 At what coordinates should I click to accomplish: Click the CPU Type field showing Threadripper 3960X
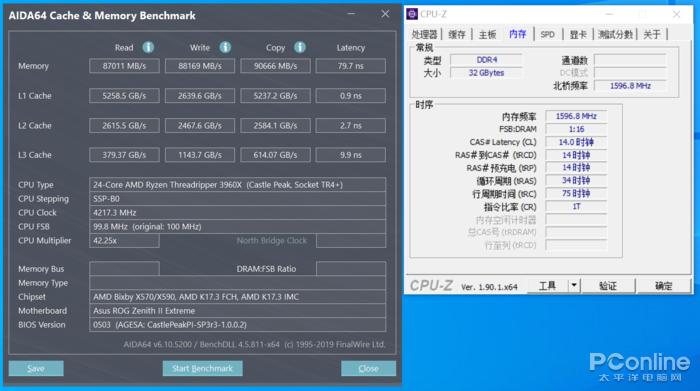click(x=238, y=185)
